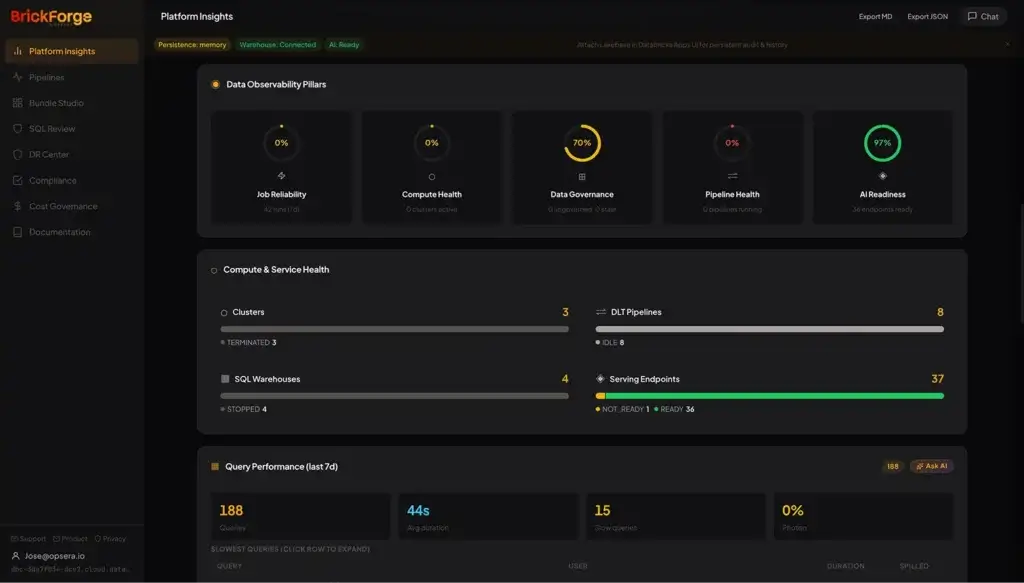1024x583 pixels.
Task: Click the Bundle Studio grid icon
Action: 18,103
